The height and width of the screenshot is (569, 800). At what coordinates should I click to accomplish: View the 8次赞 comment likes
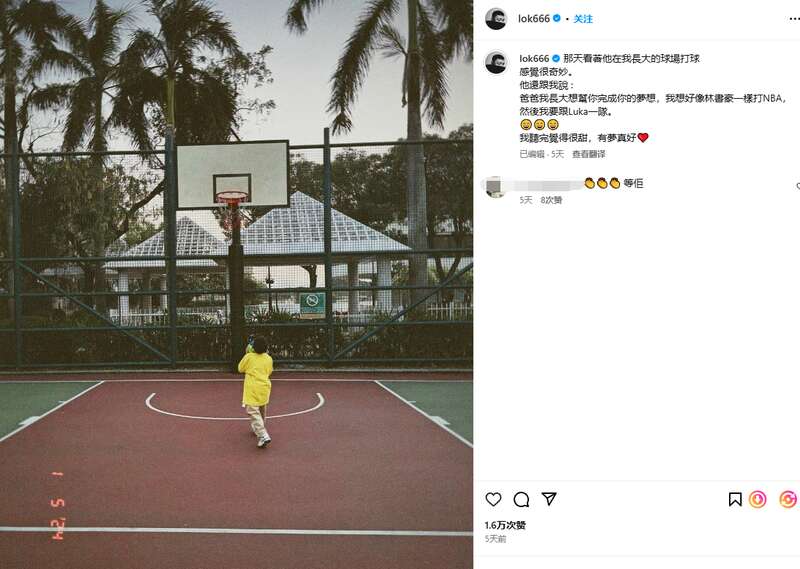click(x=551, y=200)
